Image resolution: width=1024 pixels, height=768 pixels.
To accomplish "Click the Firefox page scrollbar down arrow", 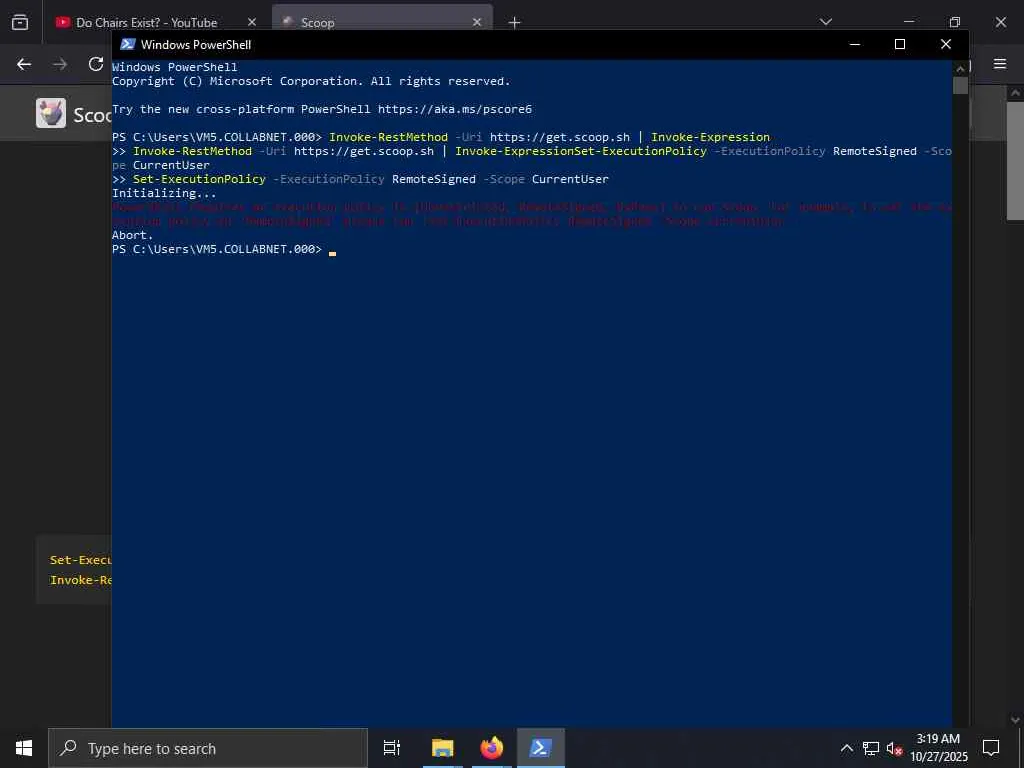I will (x=1016, y=720).
